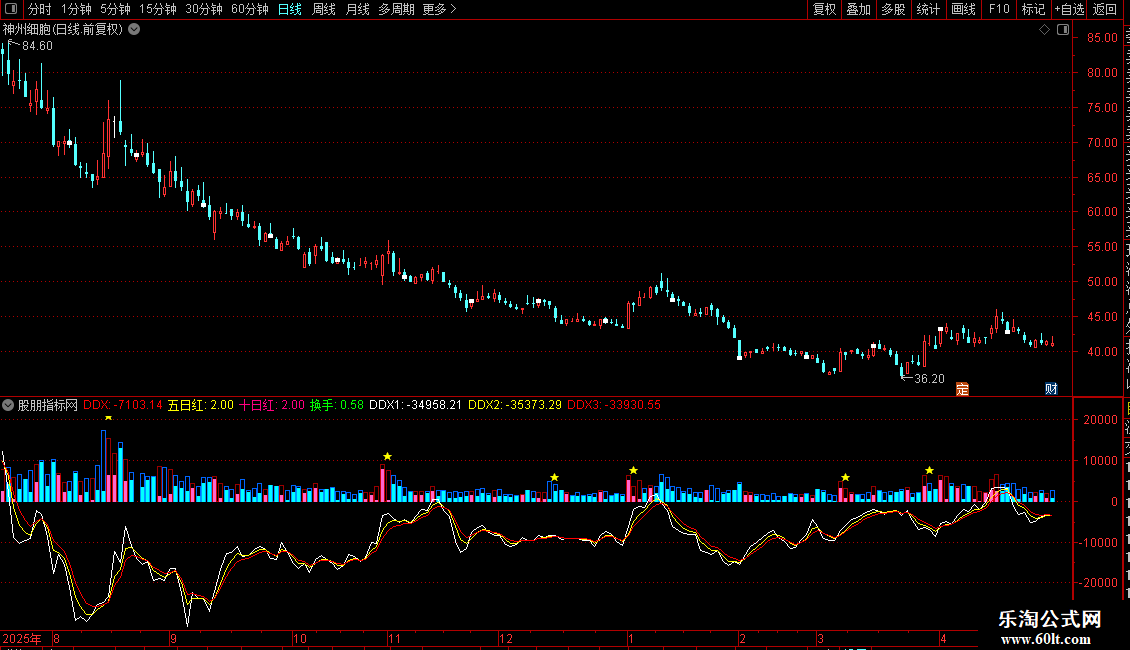1130x650 pixels.
Task: Click the star signal near November
Action: pyautogui.click(x=387, y=456)
